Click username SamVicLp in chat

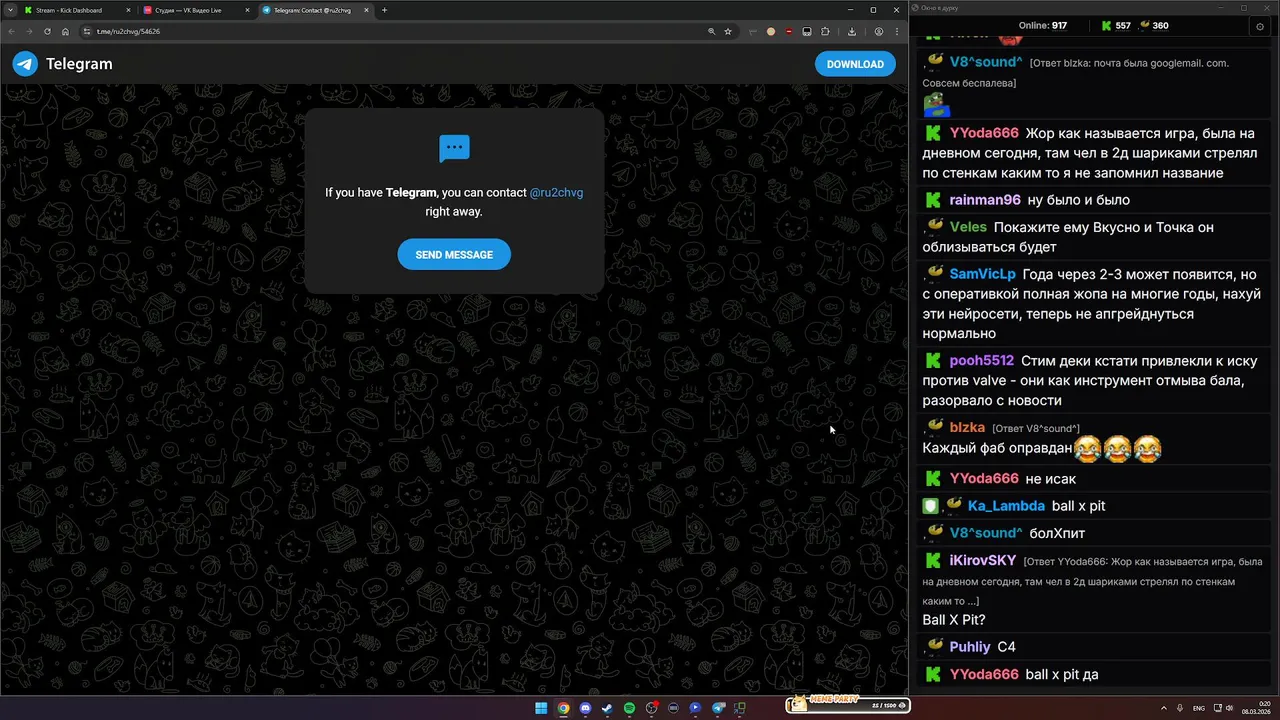(x=982, y=274)
